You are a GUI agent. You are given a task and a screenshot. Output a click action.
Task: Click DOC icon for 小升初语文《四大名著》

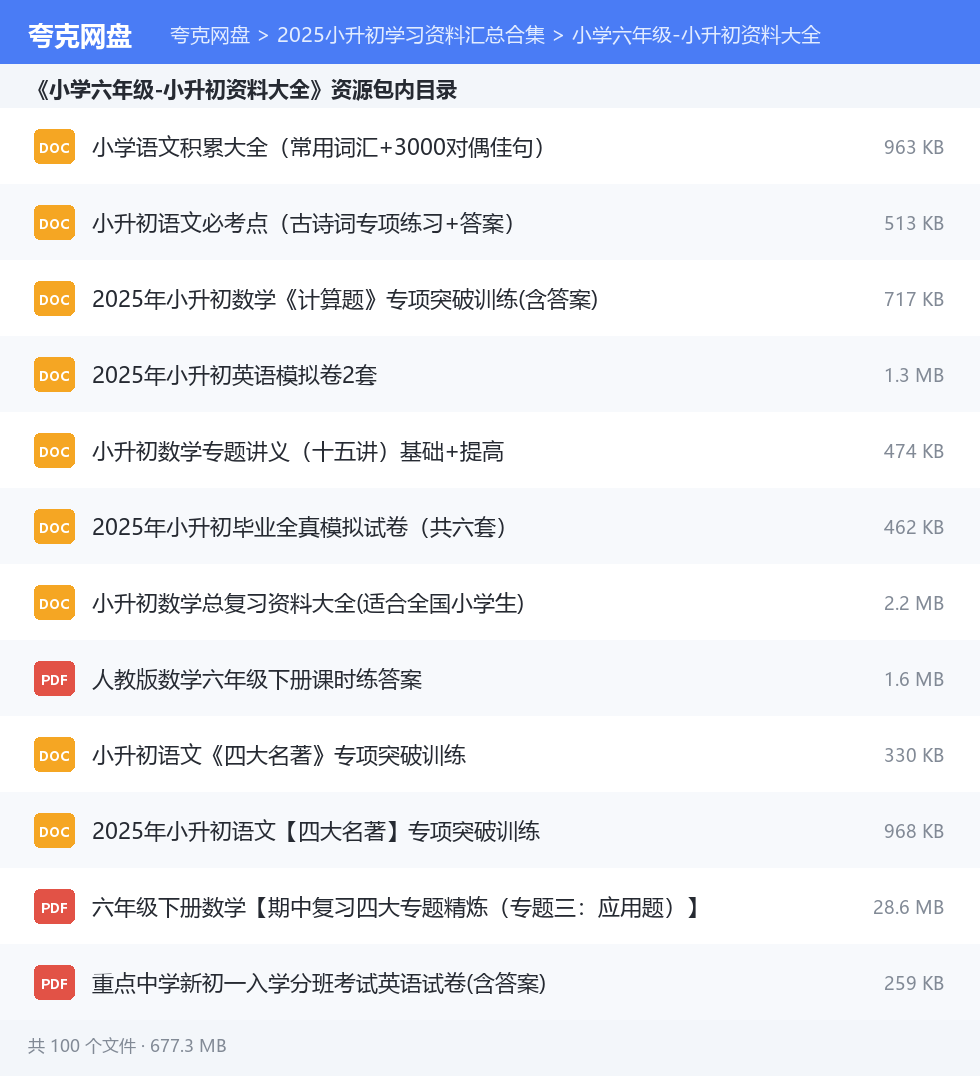[54, 755]
